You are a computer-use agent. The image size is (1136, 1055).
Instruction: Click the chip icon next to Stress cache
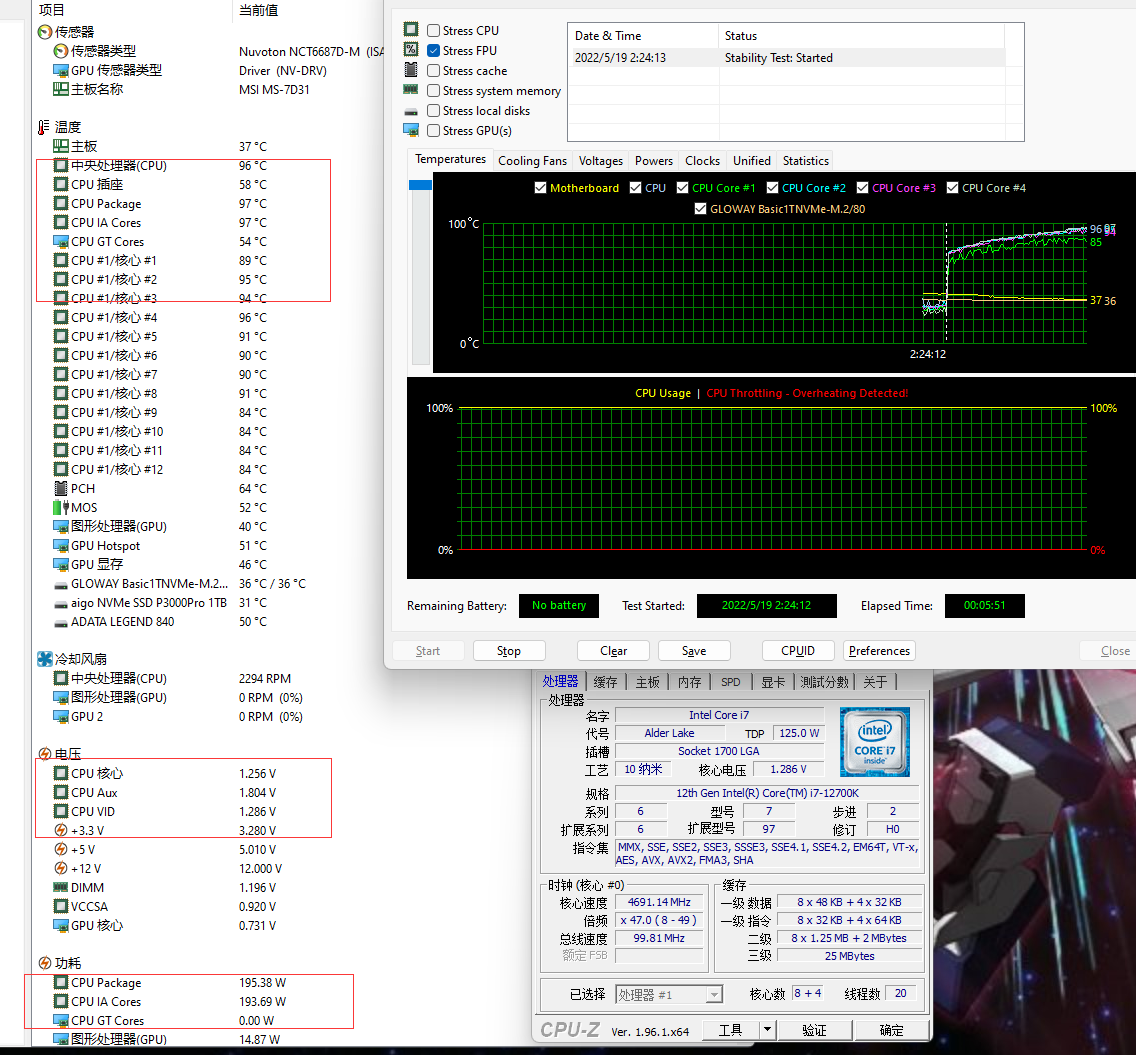point(411,70)
